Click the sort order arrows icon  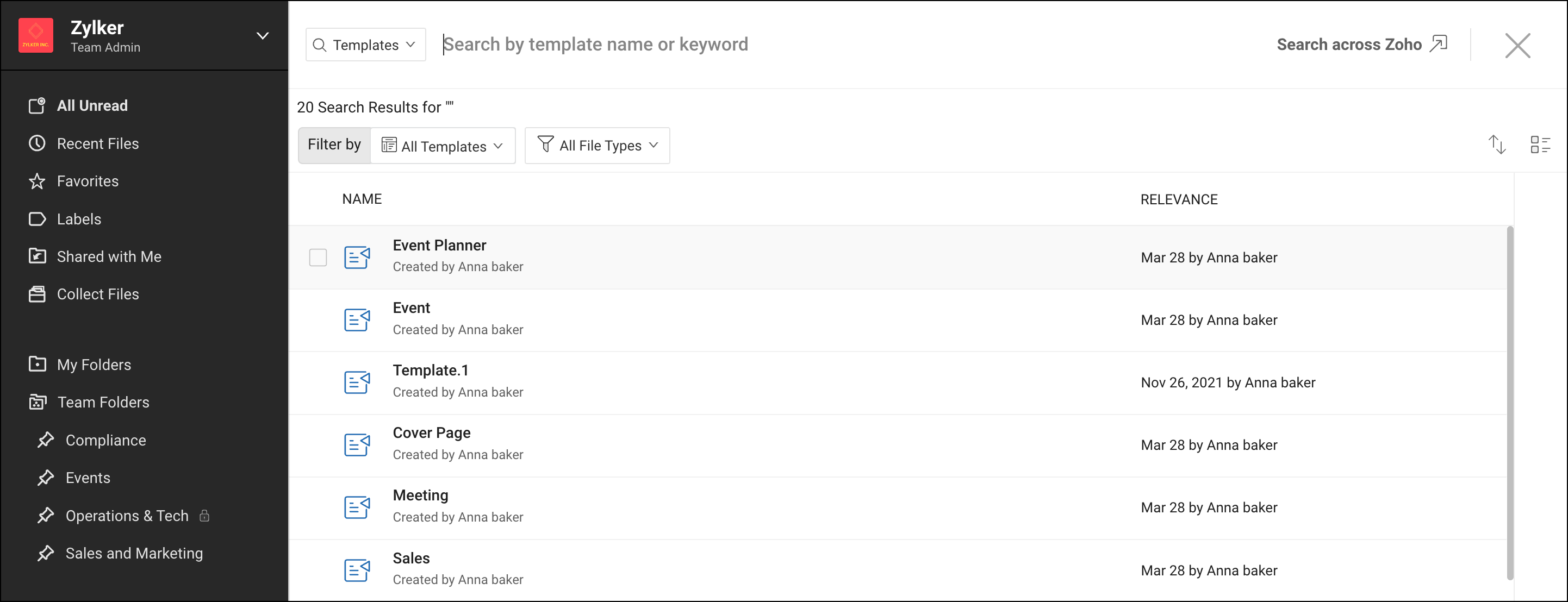point(1497,145)
